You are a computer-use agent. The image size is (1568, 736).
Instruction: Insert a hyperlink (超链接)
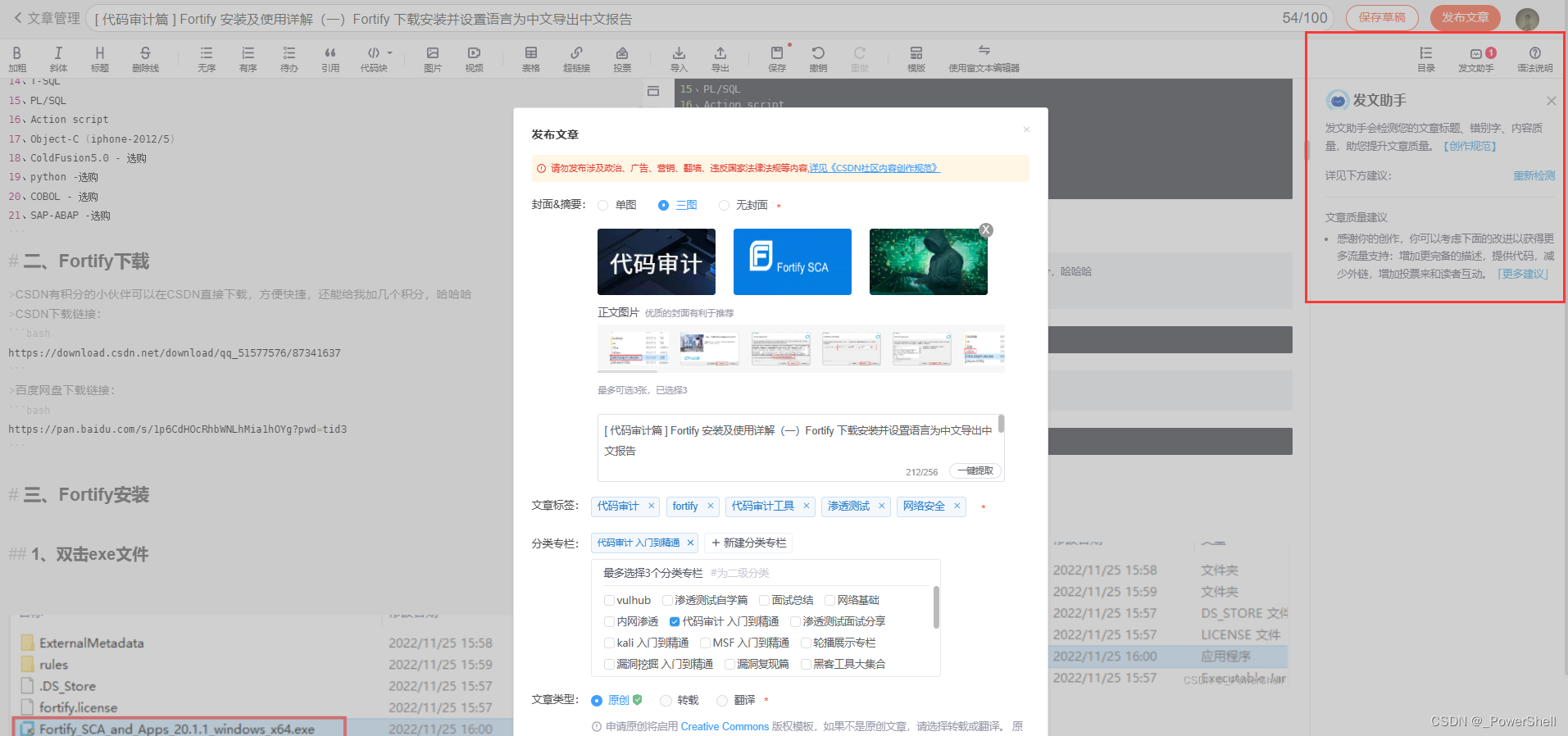[576, 59]
